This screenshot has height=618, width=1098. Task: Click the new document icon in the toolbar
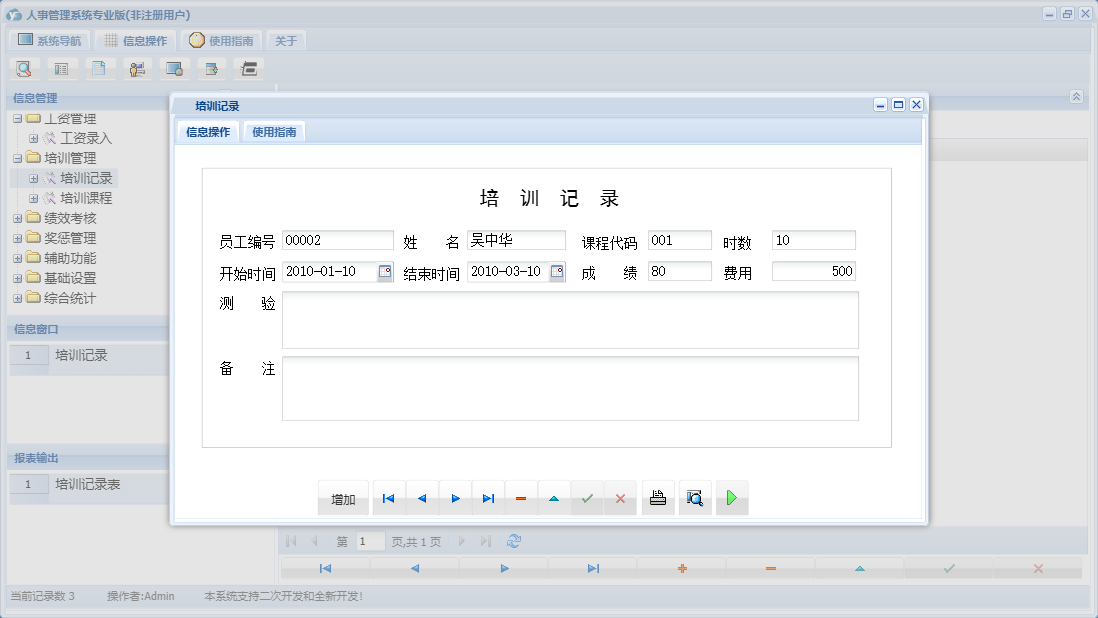100,68
